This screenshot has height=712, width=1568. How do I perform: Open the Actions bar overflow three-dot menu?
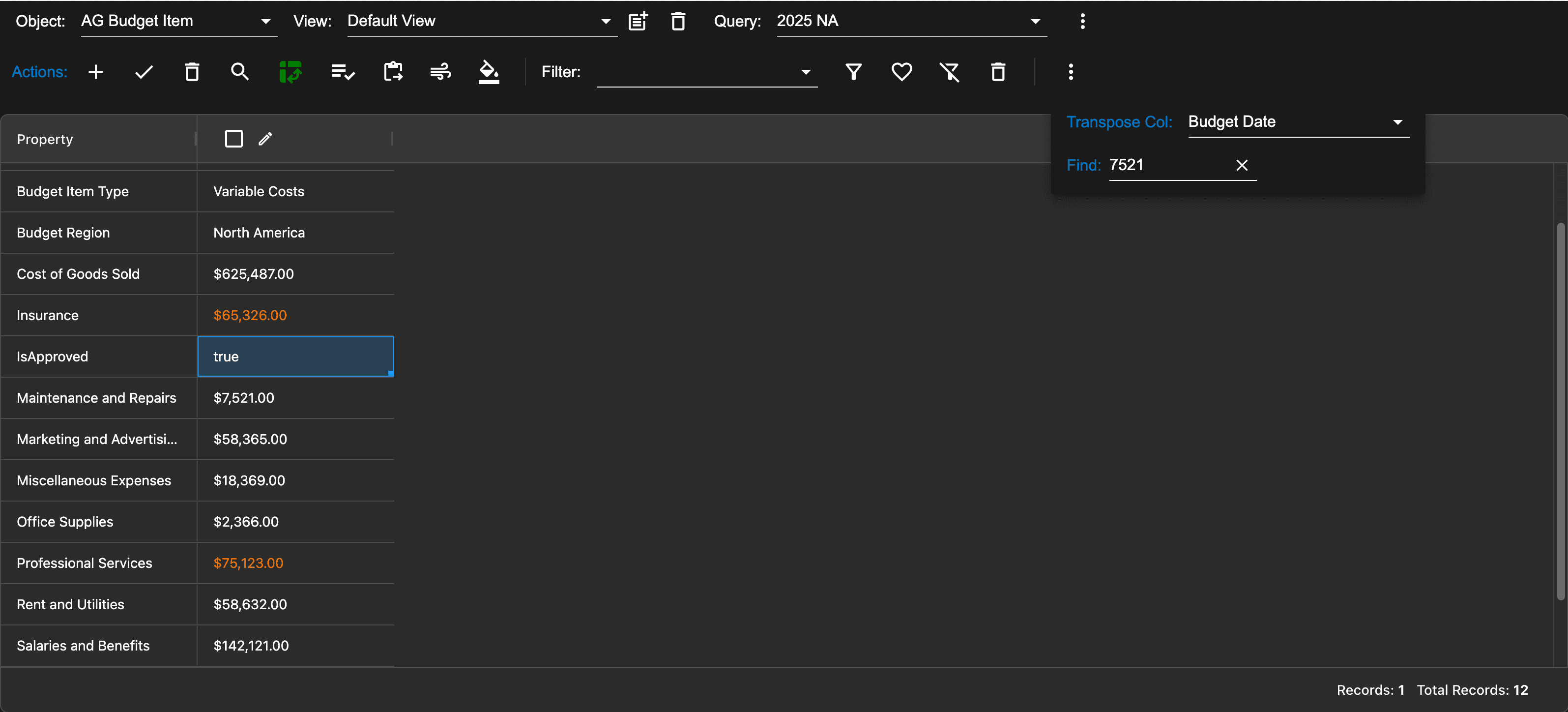[x=1071, y=72]
